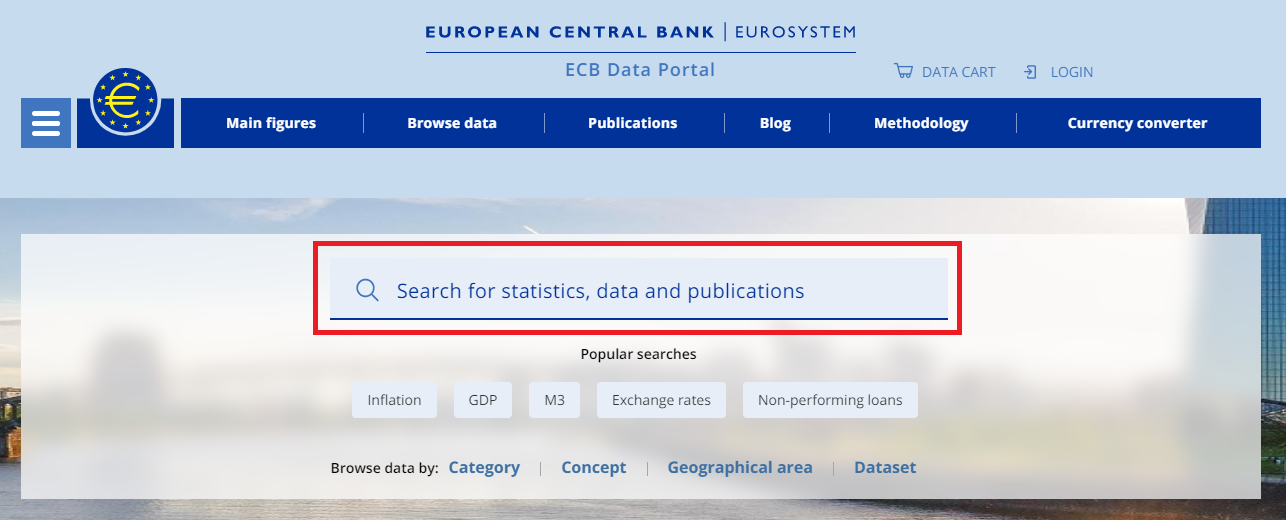Screen dimensions: 1286x520
Task: Go to the Publications menu item
Action: pyautogui.click(x=632, y=123)
